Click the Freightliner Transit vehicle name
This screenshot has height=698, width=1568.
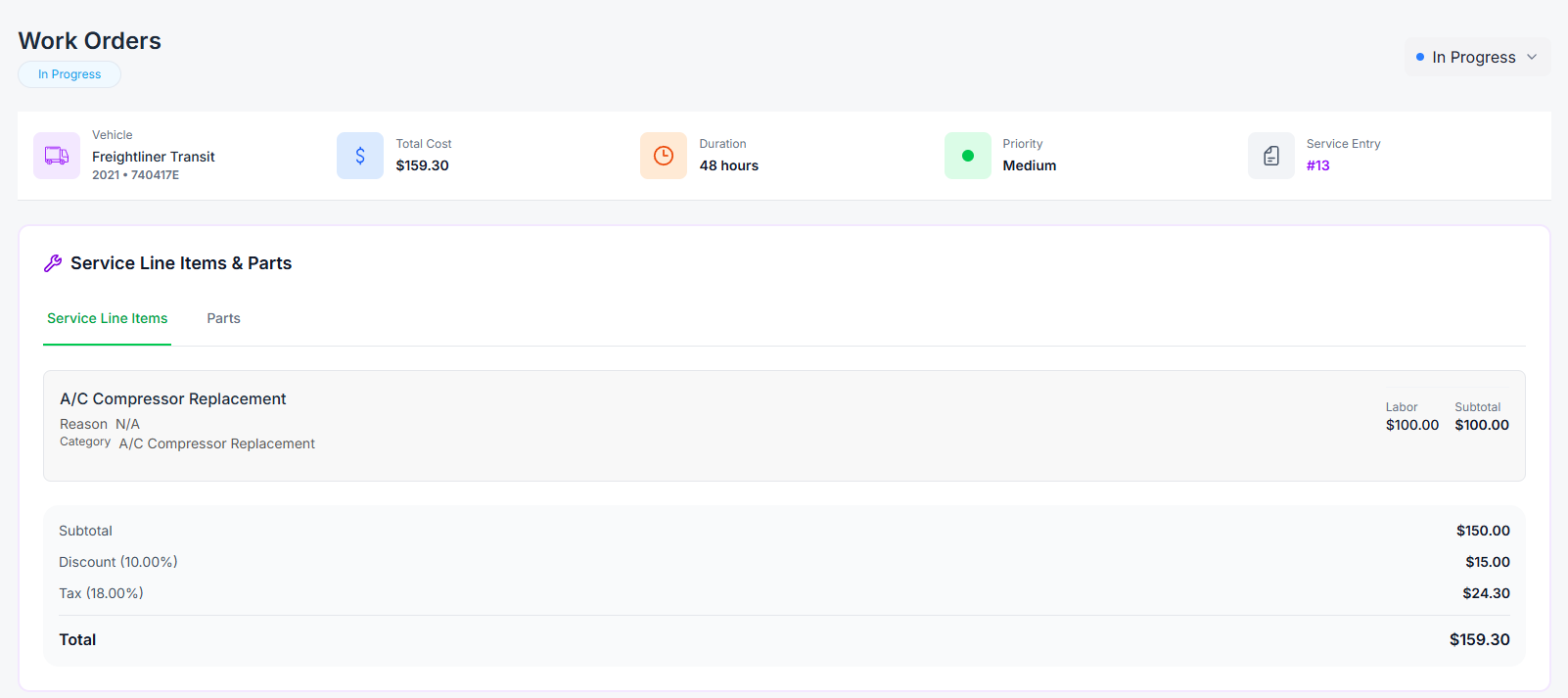[154, 157]
